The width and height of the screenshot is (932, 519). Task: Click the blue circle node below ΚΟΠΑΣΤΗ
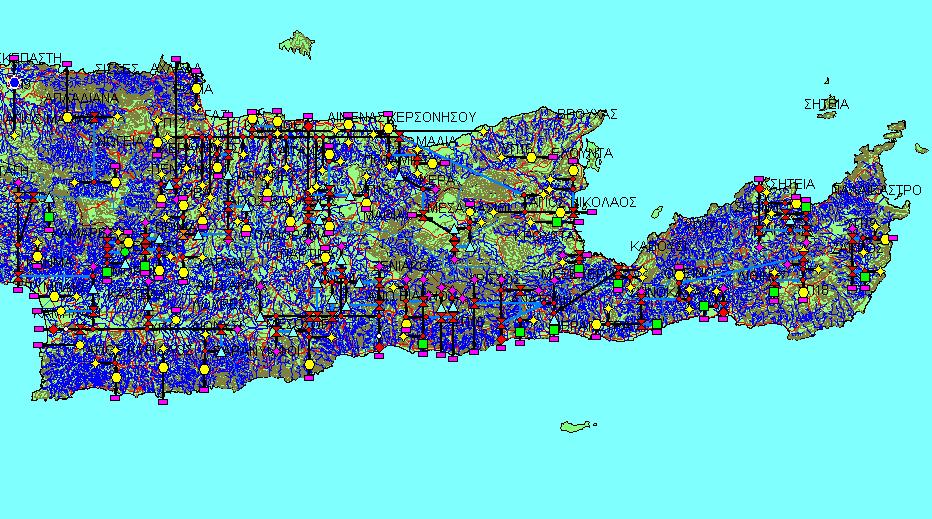click(14, 83)
